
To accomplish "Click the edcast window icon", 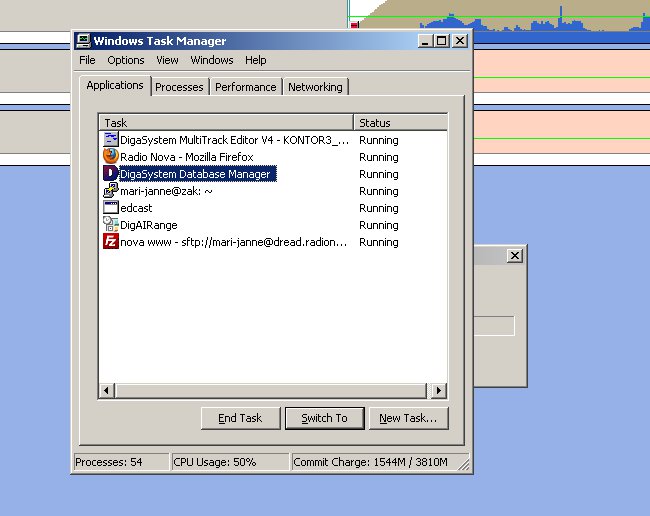I will coord(111,208).
